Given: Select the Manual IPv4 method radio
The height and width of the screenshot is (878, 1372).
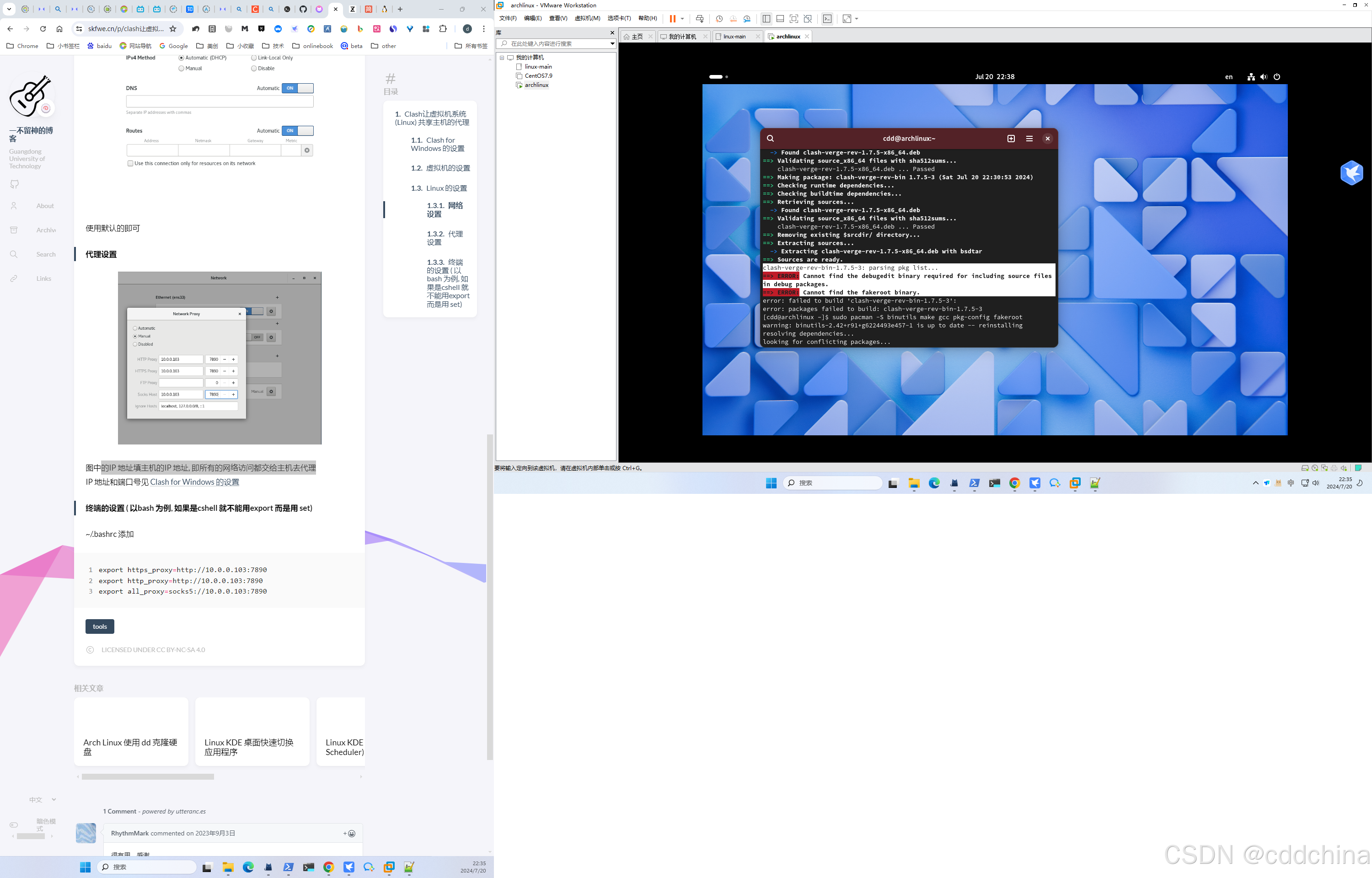Looking at the screenshot, I should coord(181,69).
